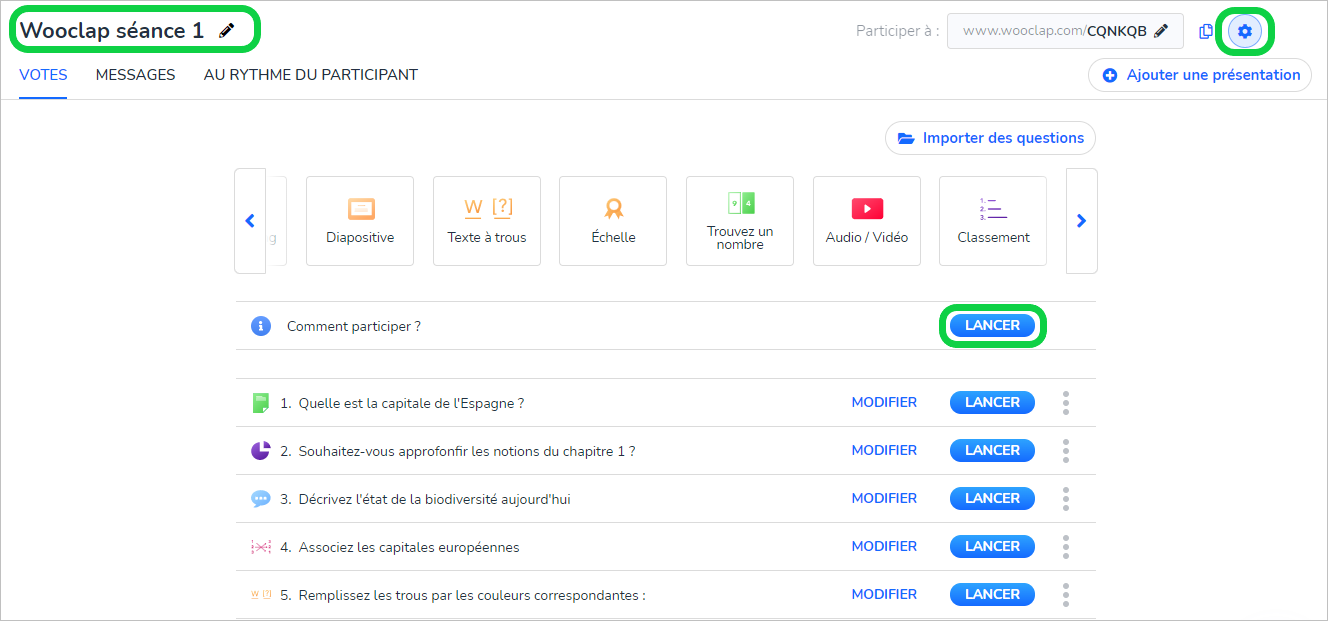Add a Diapositive slide question
Image resolution: width=1328 pixels, height=621 pixels.
pos(360,221)
